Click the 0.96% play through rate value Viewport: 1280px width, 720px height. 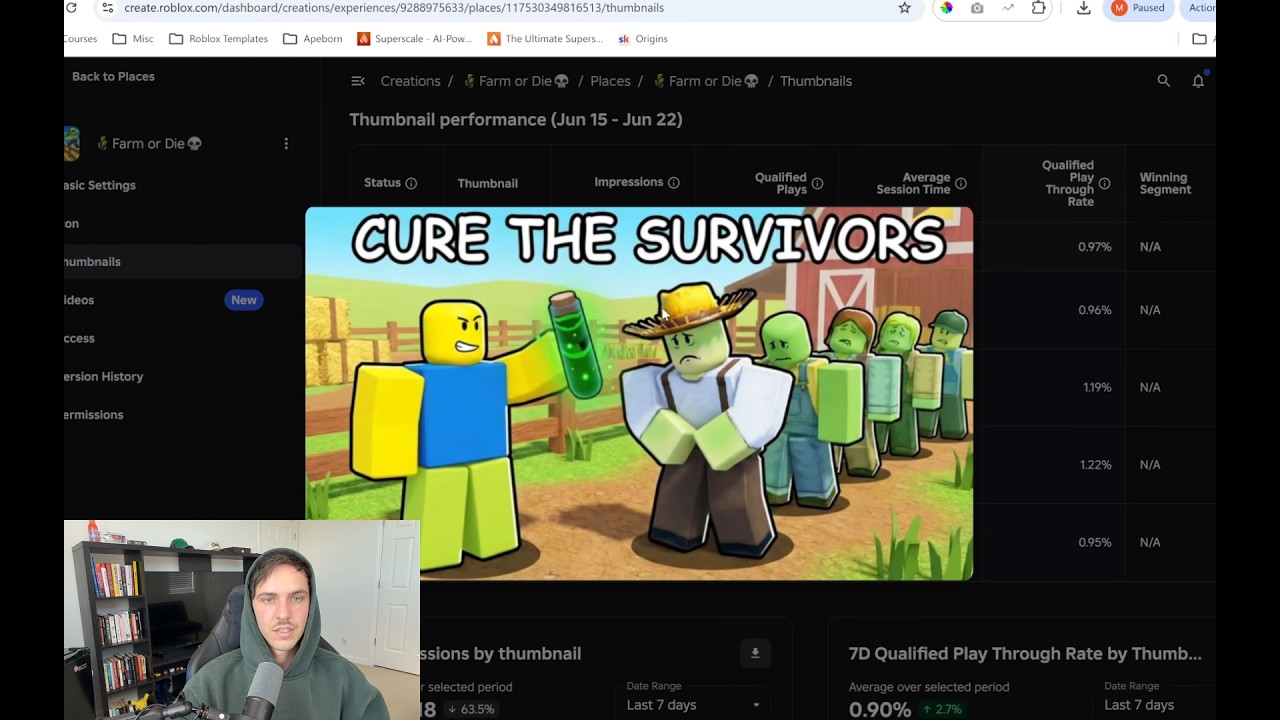pos(1095,310)
